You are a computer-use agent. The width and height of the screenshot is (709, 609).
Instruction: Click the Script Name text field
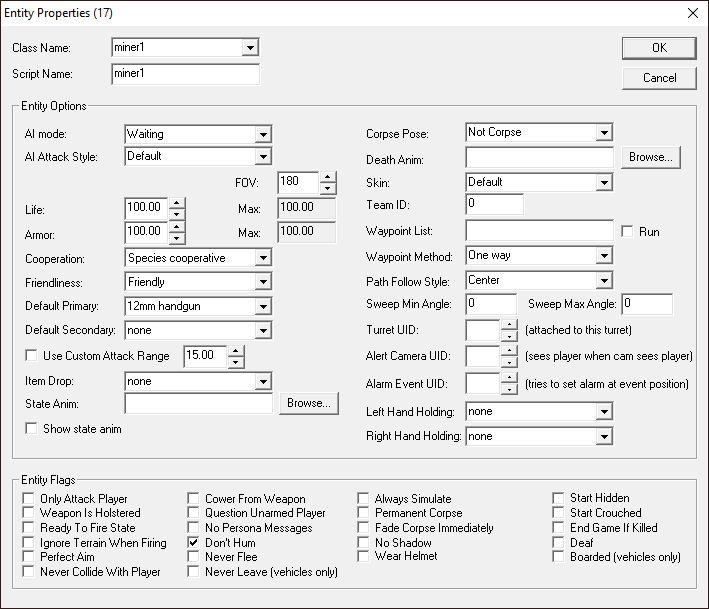186,75
